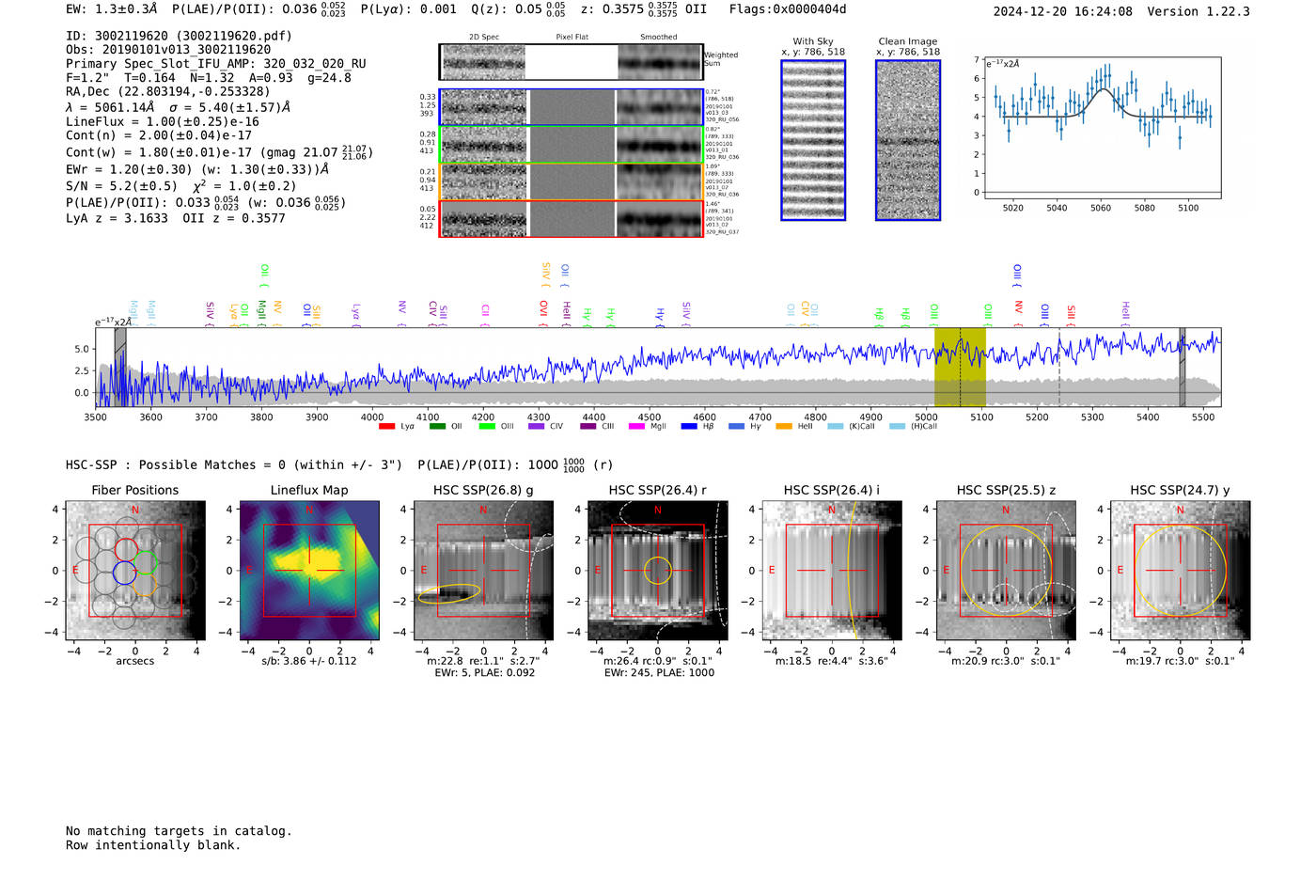The image size is (1316, 896).
Task: Click the Primary Spec_Slot_IFU_AMP text line
Action: [x=216, y=64]
